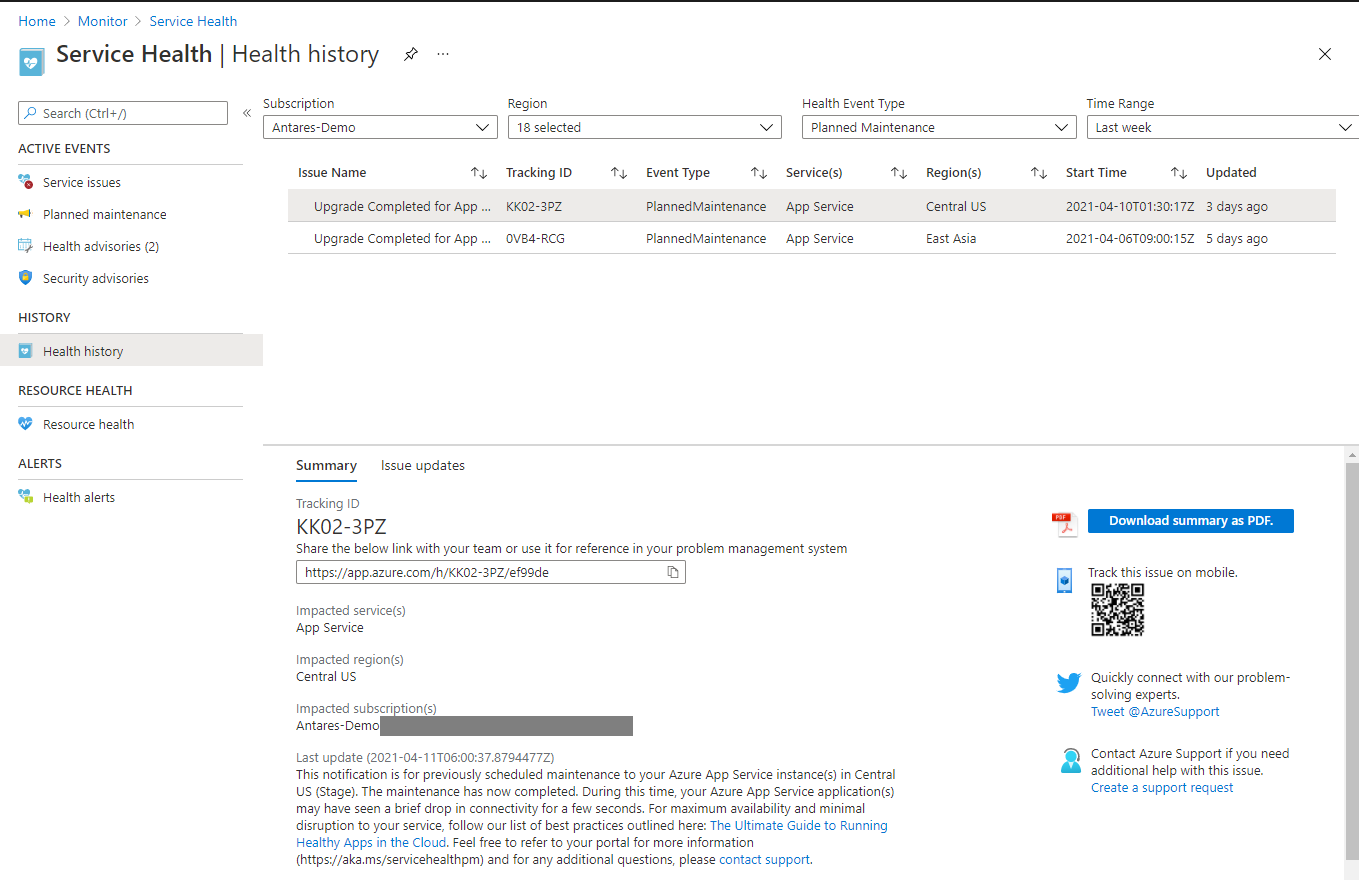The image size is (1359, 880).
Task: Select the Service issues icon in the sidebar
Action: click(x=24, y=181)
